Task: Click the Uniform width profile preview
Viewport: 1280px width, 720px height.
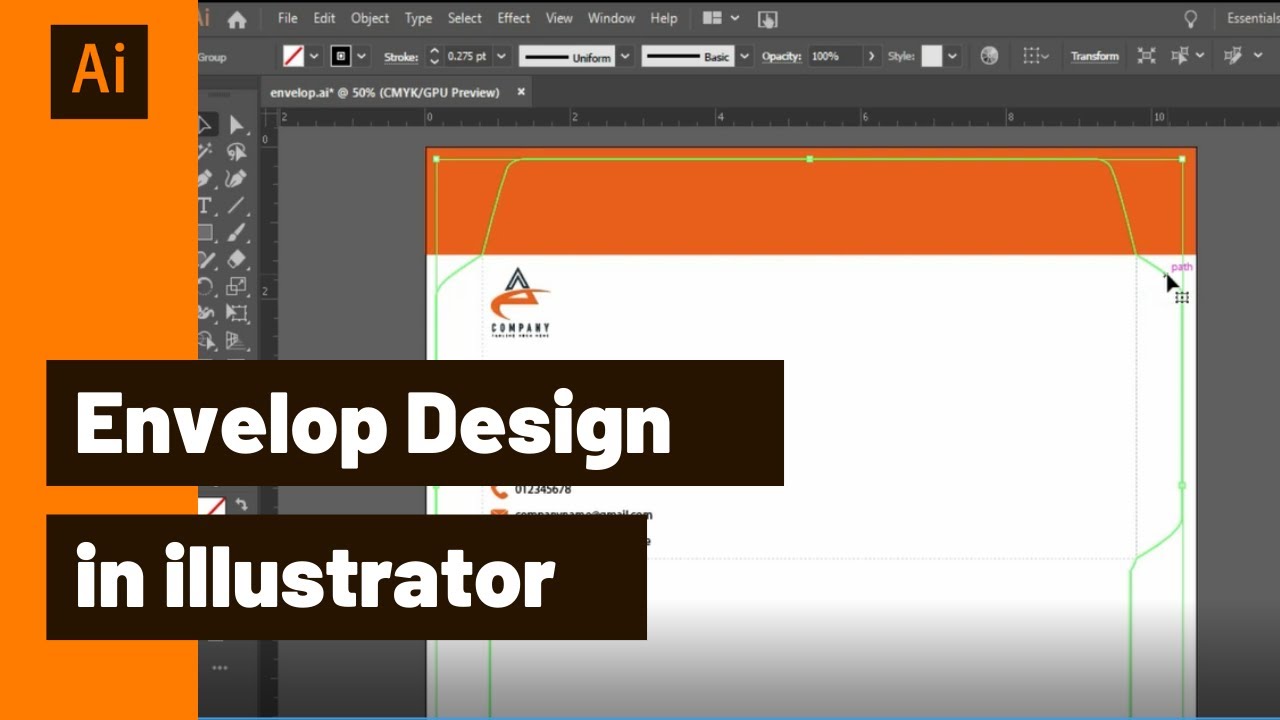Action: [x=567, y=57]
